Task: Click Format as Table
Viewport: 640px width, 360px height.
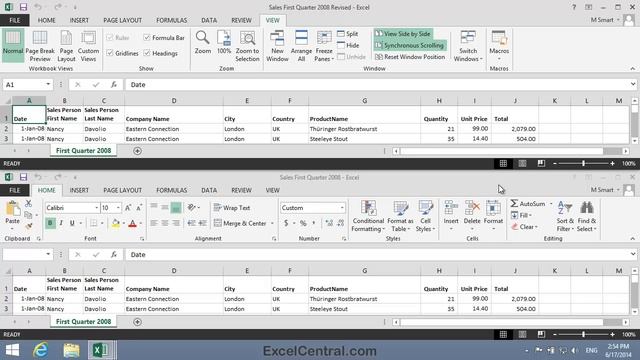Action: [400, 216]
